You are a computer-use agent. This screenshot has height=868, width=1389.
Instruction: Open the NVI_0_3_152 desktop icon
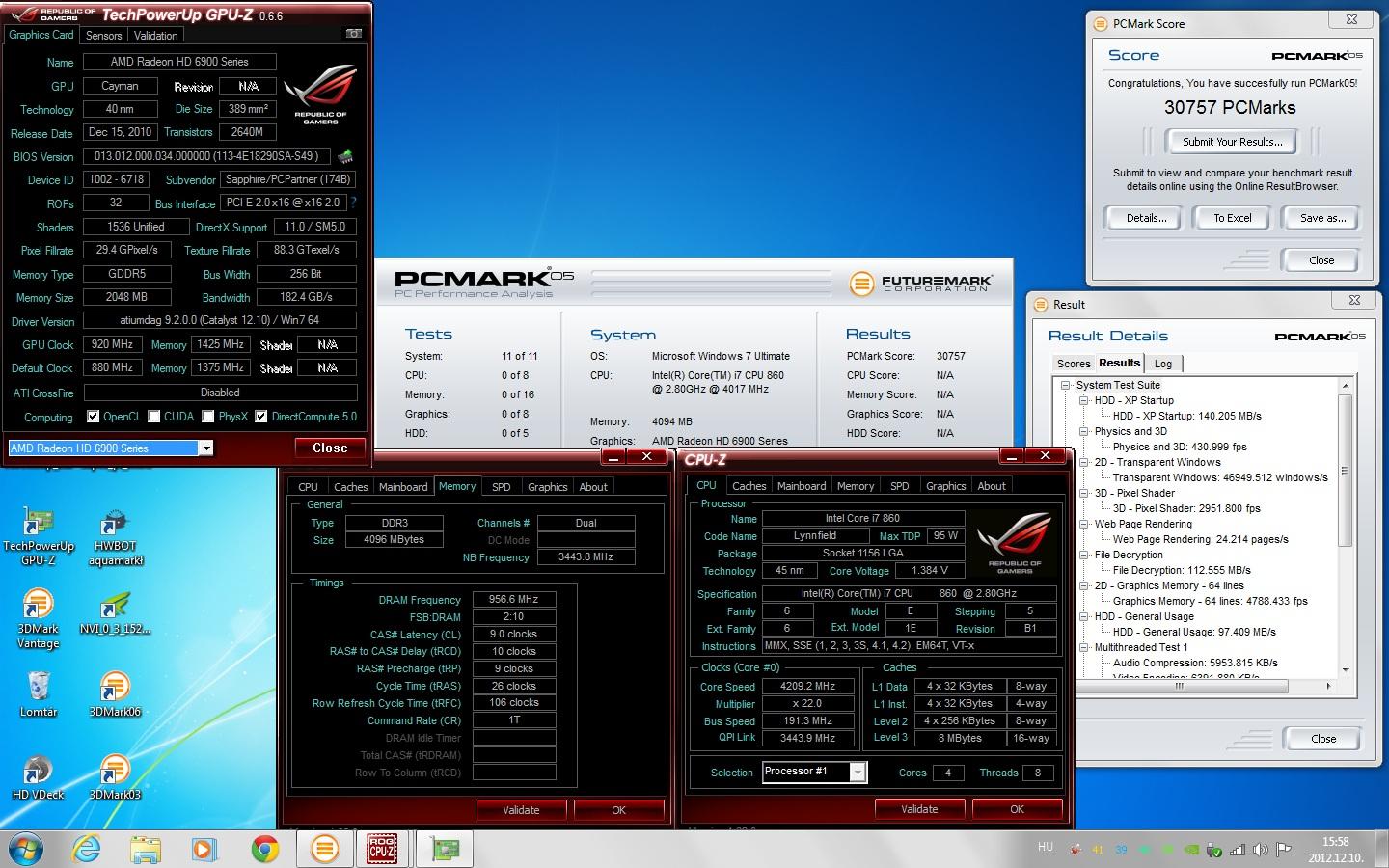[115, 612]
